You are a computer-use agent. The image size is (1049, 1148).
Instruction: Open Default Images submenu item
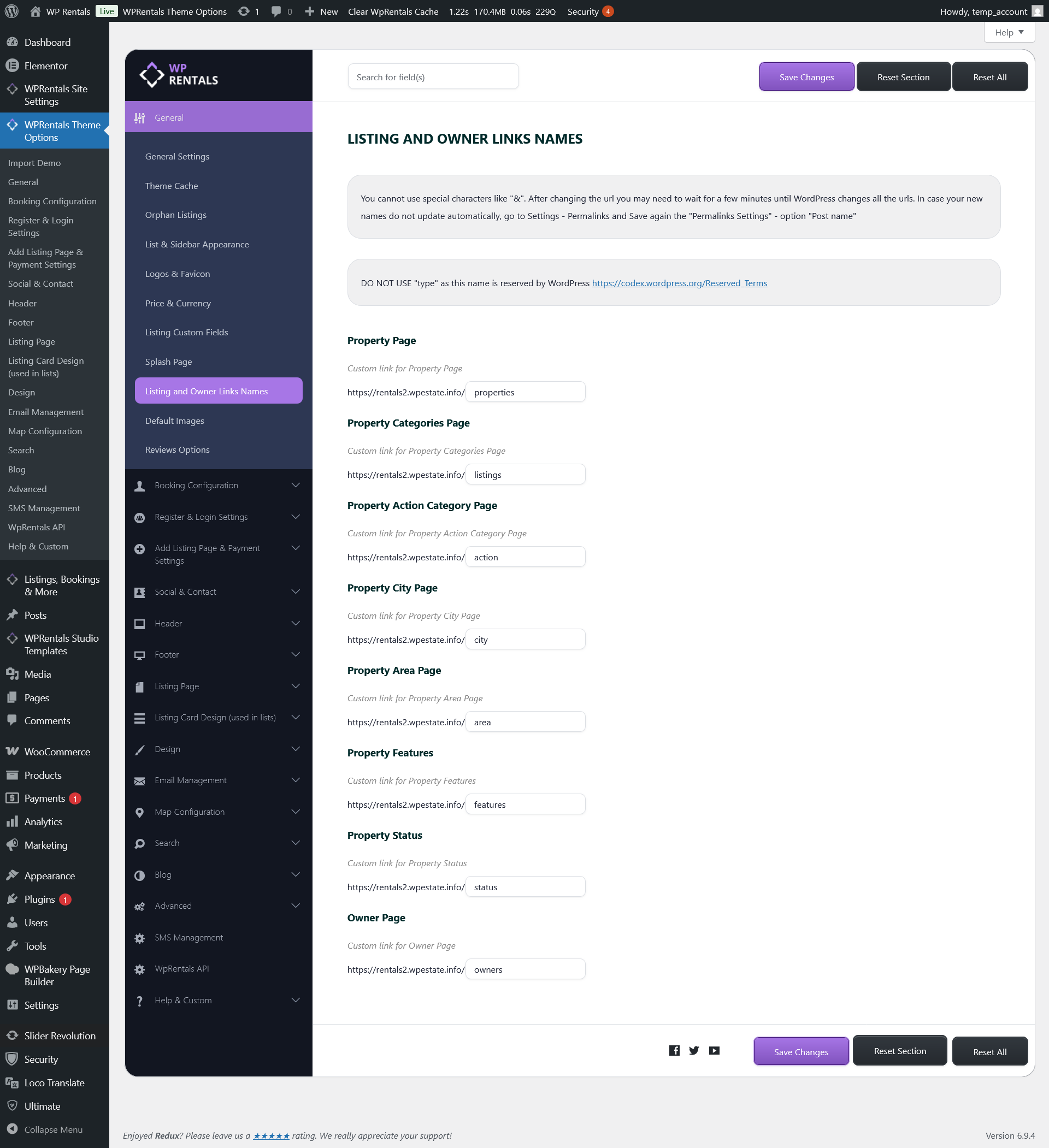[x=174, y=420]
